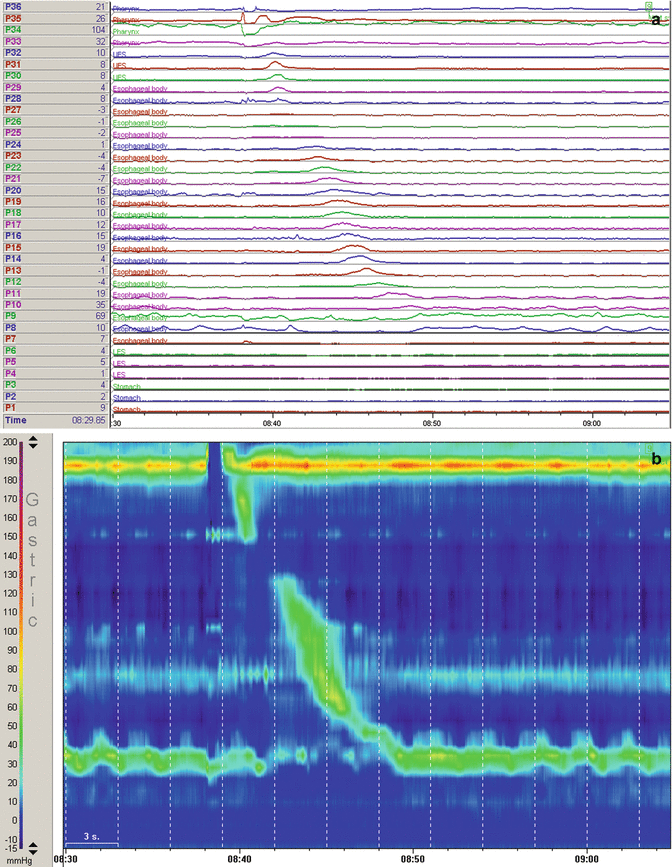
Task: Click the 08:40 marker on the contour time axis
Action: click(x=240, y=859)
